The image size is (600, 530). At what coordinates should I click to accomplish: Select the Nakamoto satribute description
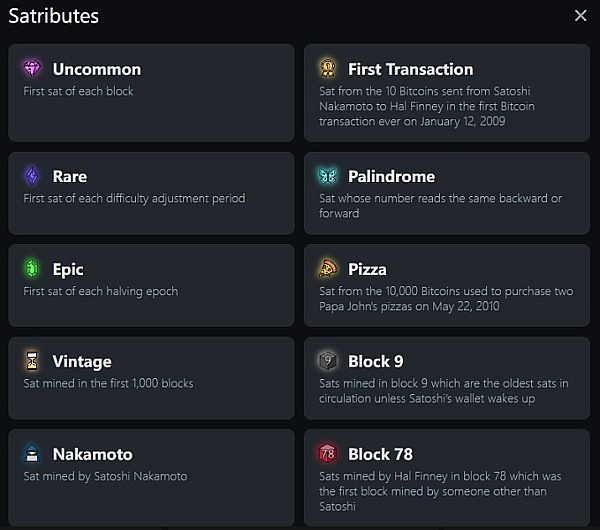(105, 476)
